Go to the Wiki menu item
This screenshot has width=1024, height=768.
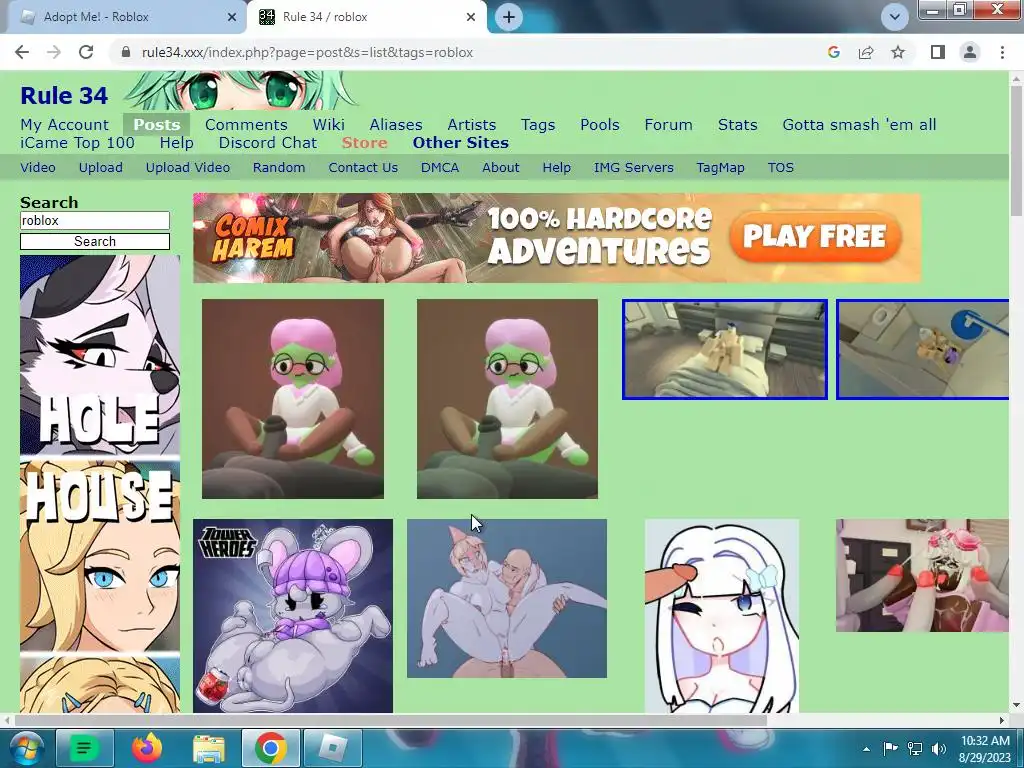pyautogui.click(x=328, y=125)
